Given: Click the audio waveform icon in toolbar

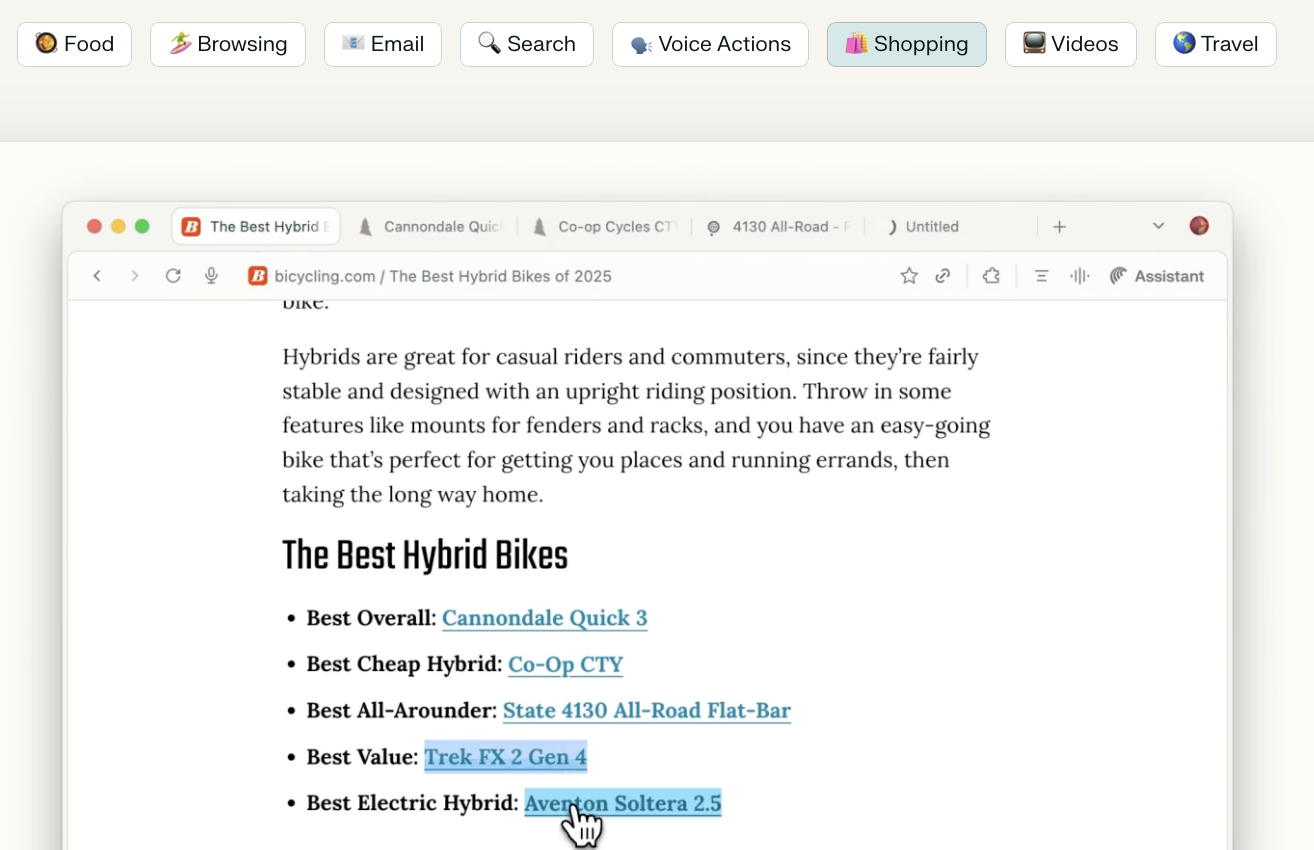Looking at the screenshot, I should (x=1079, y=276).
